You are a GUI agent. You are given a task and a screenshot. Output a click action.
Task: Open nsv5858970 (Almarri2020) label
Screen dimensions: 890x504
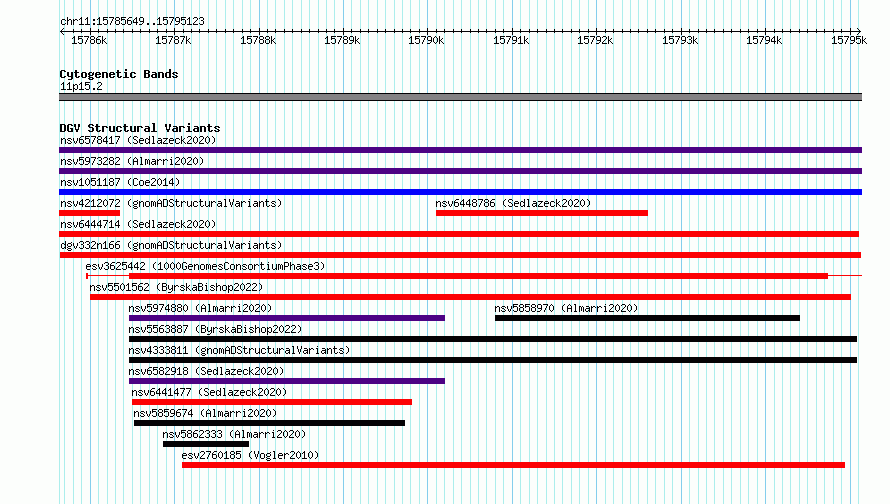(x=566, y=308)
